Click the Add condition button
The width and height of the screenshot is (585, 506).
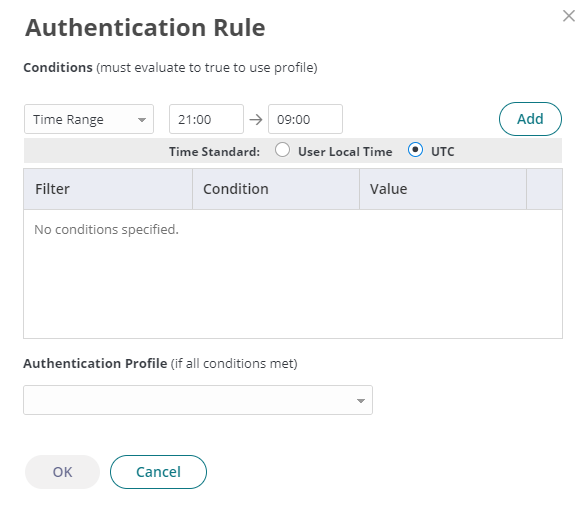click(x=530, y=119)
